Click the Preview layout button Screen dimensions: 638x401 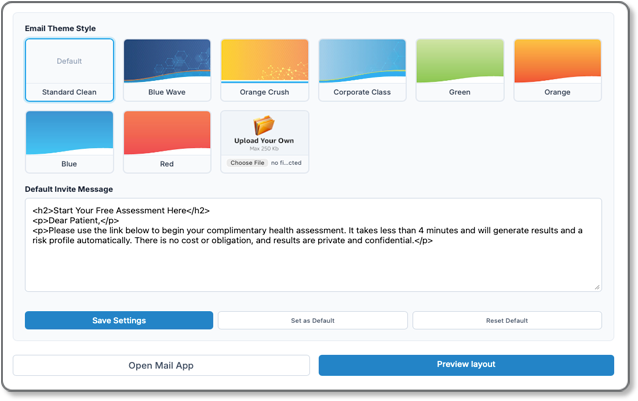pos(466,365)
